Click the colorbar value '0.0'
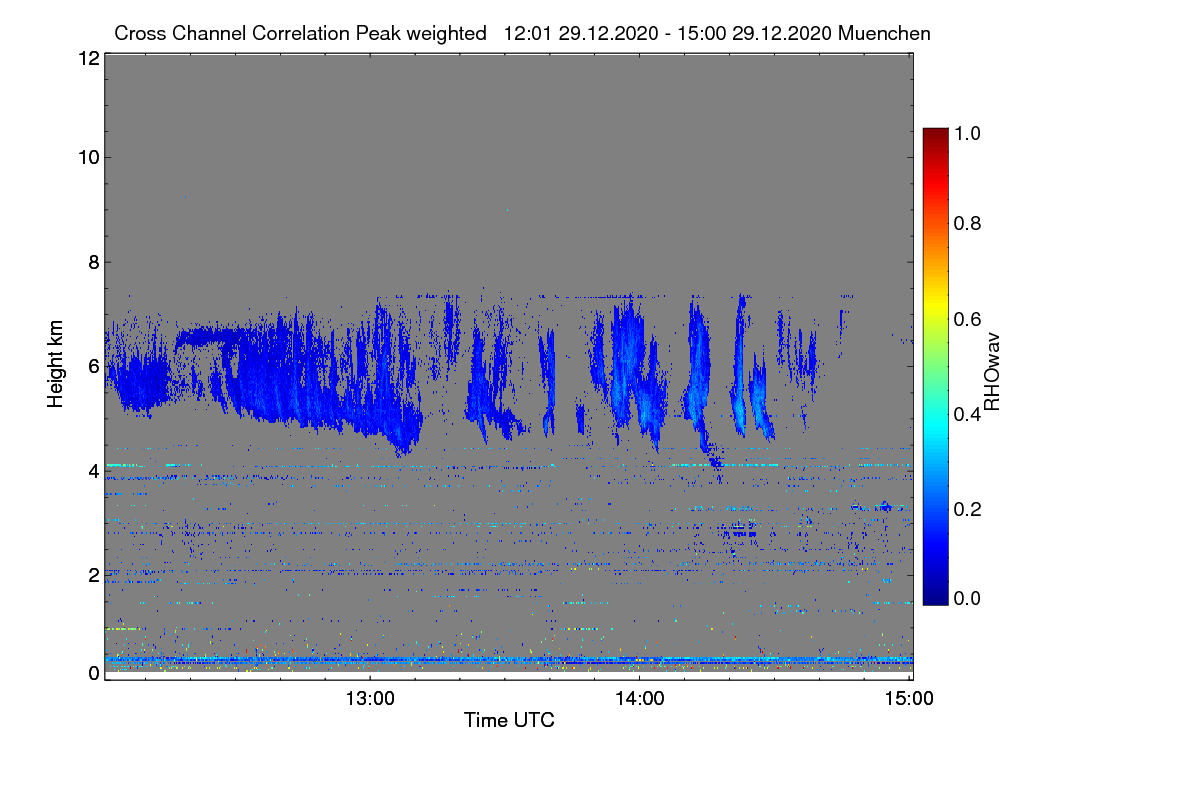The height and width of the screenshot is (800, 1200). point(965,598)
